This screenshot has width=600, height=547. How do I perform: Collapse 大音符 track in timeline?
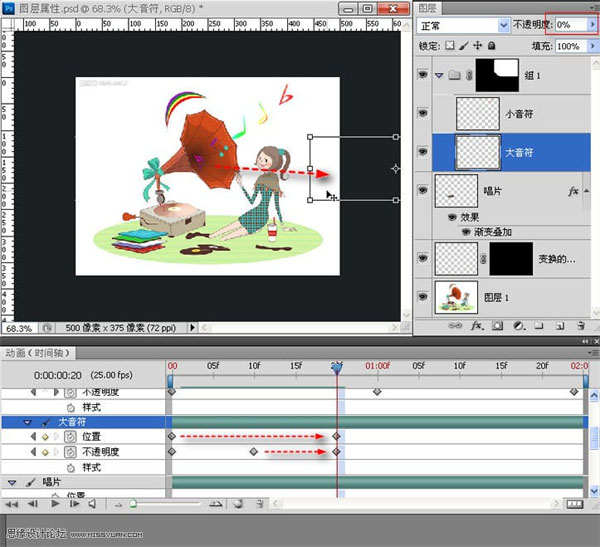(28, 423)
